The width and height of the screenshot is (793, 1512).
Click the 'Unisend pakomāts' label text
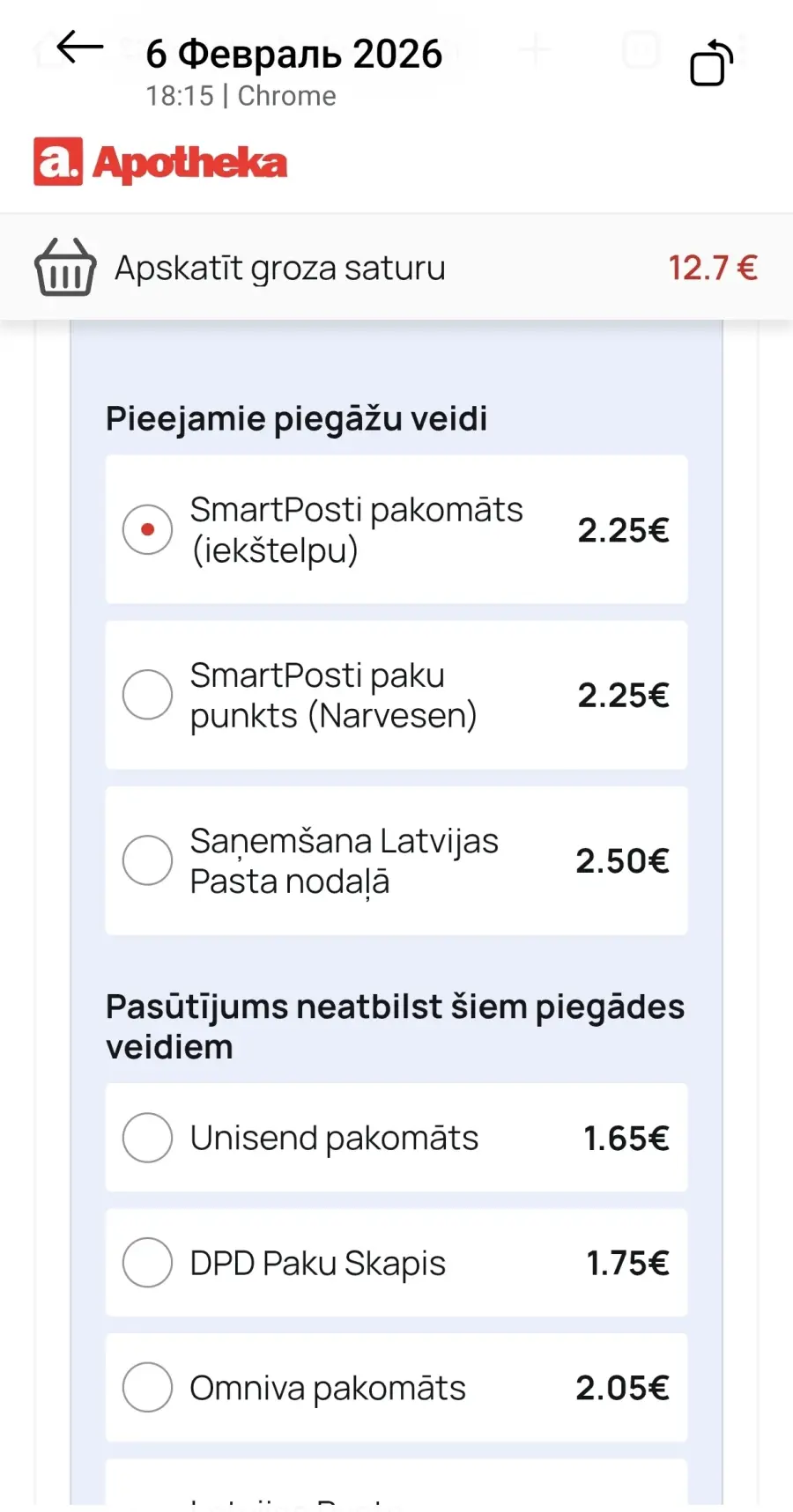point(334,1138)
